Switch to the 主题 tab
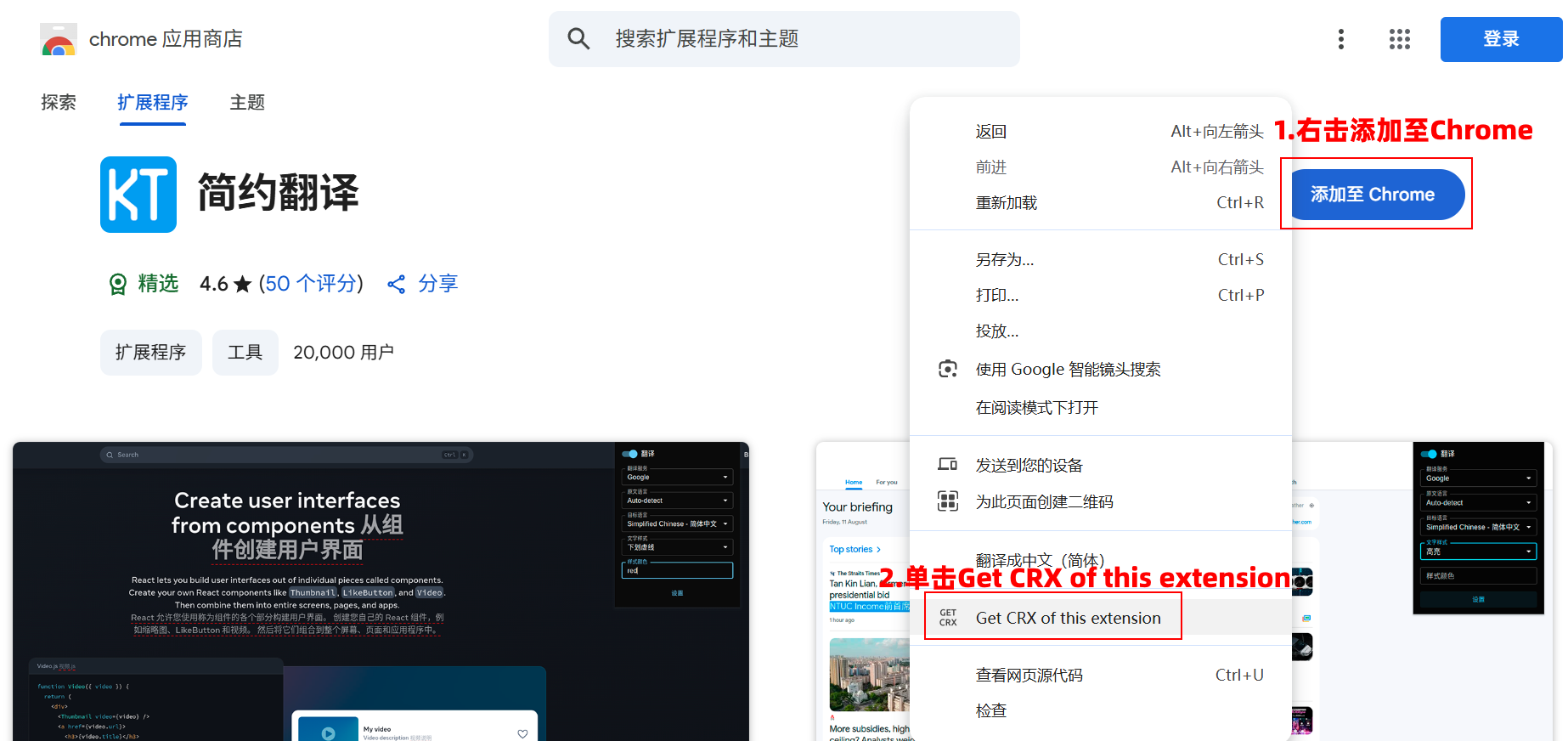The width and height of the screenshot is (1568, 741). tap(247, 103)
